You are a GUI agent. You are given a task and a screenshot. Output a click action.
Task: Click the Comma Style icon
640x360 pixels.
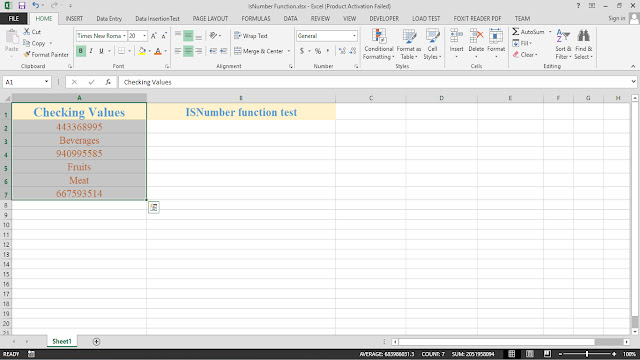tap(328, 51)
